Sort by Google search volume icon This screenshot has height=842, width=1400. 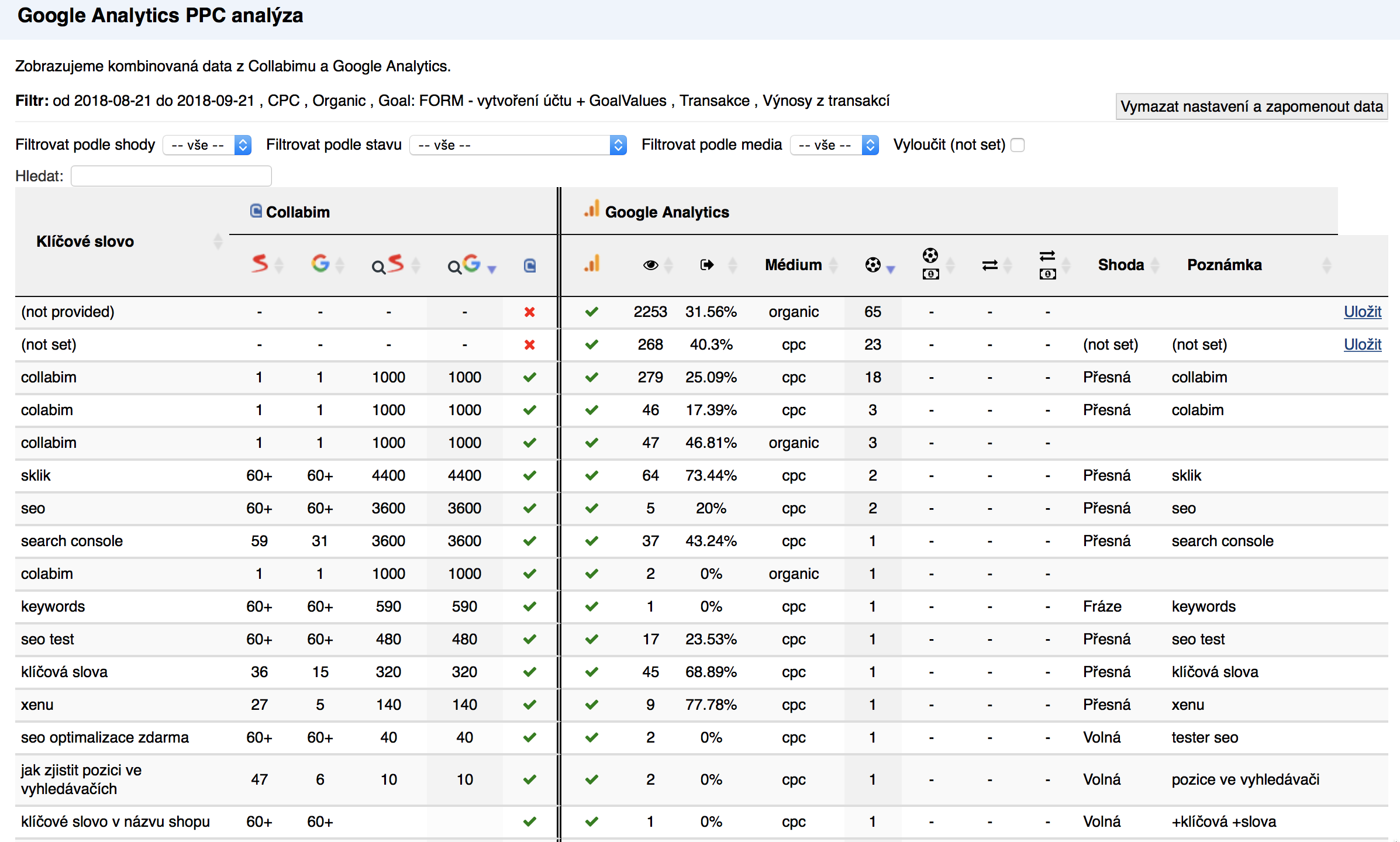[x=464, y=264]
